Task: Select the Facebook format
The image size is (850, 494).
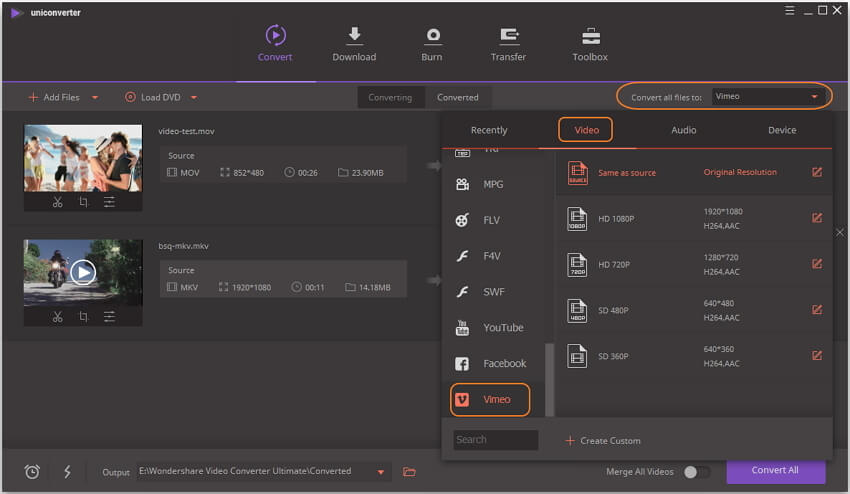Action: [x=493, y=363]
